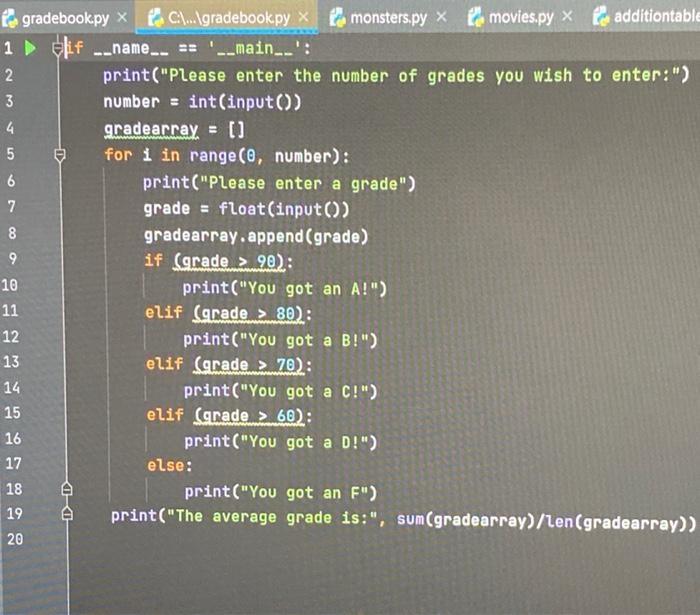Click the "You got a D!" print statement

281,442
